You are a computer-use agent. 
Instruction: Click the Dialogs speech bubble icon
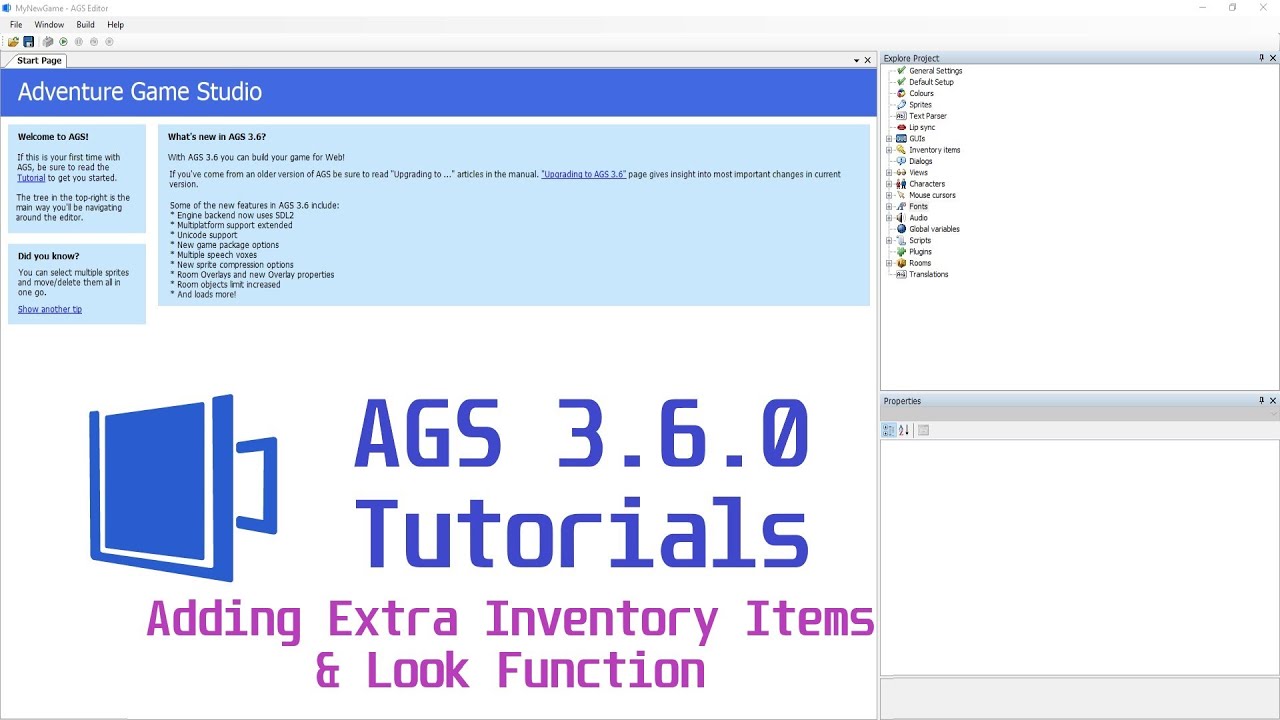tap(901, 161)
